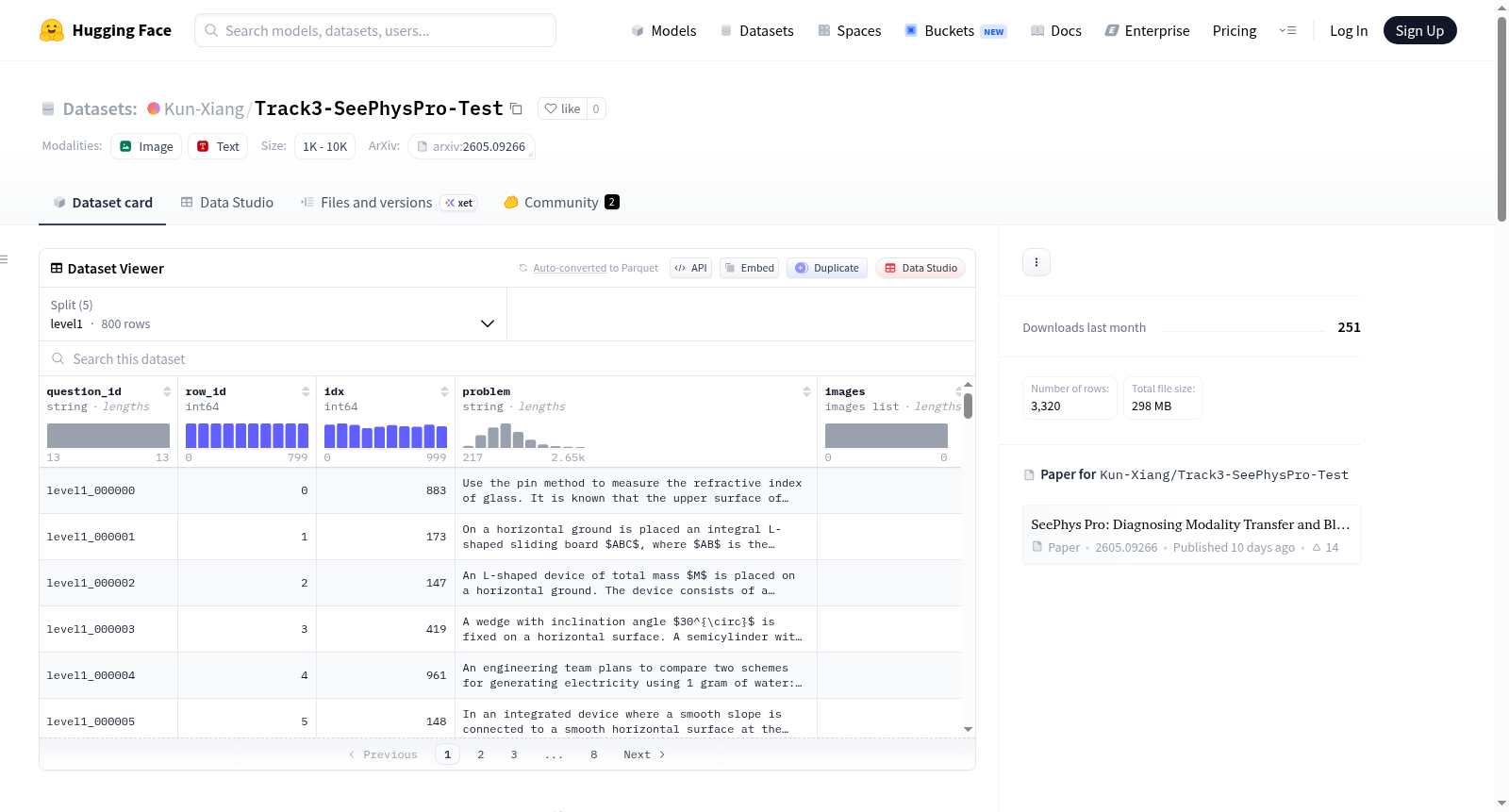The image size is (1509, 812).
Task: Click the current page 1 button
Action: (448, 754)
